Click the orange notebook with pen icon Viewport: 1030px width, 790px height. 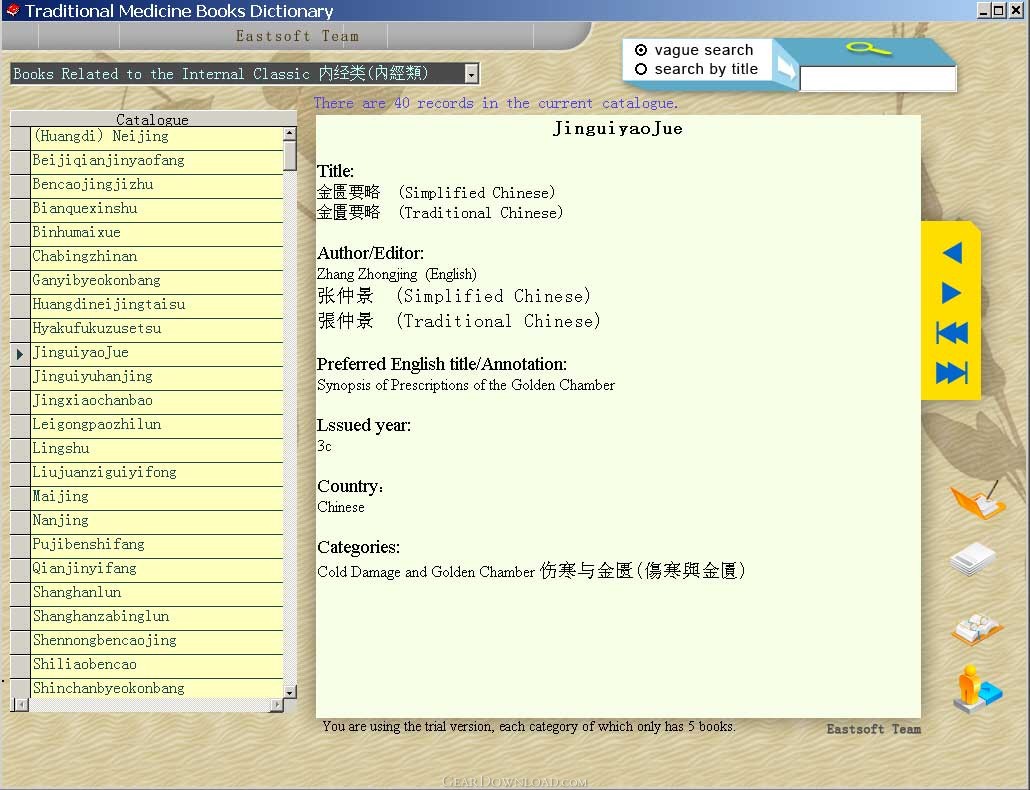(x=975, y=500)
